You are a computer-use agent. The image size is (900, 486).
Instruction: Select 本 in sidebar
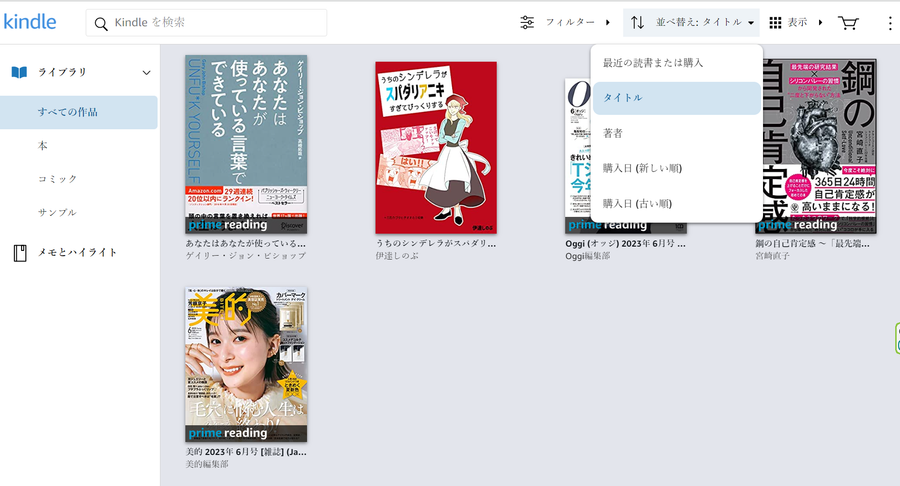click(43, 146)
